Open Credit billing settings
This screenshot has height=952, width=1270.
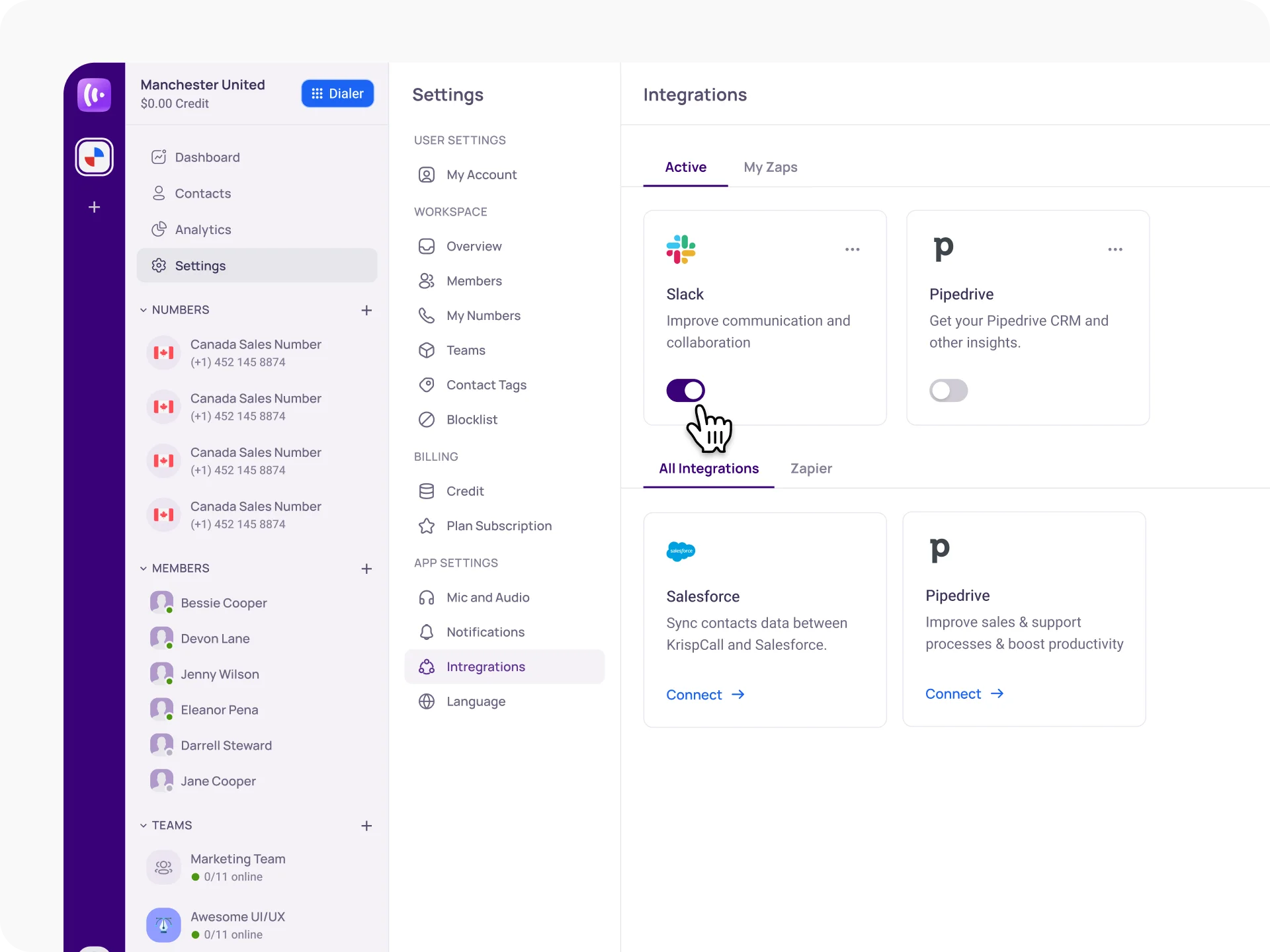(504, 491)
